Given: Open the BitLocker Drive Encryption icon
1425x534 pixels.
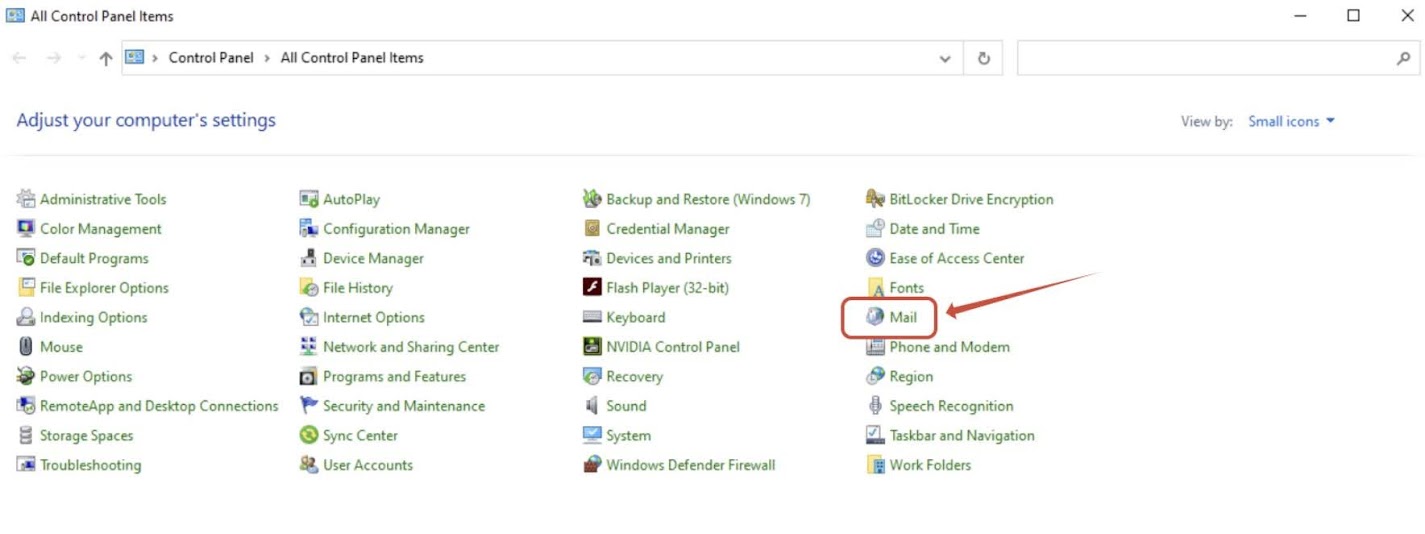Looking at the screenshot, I should coord(875,199).
